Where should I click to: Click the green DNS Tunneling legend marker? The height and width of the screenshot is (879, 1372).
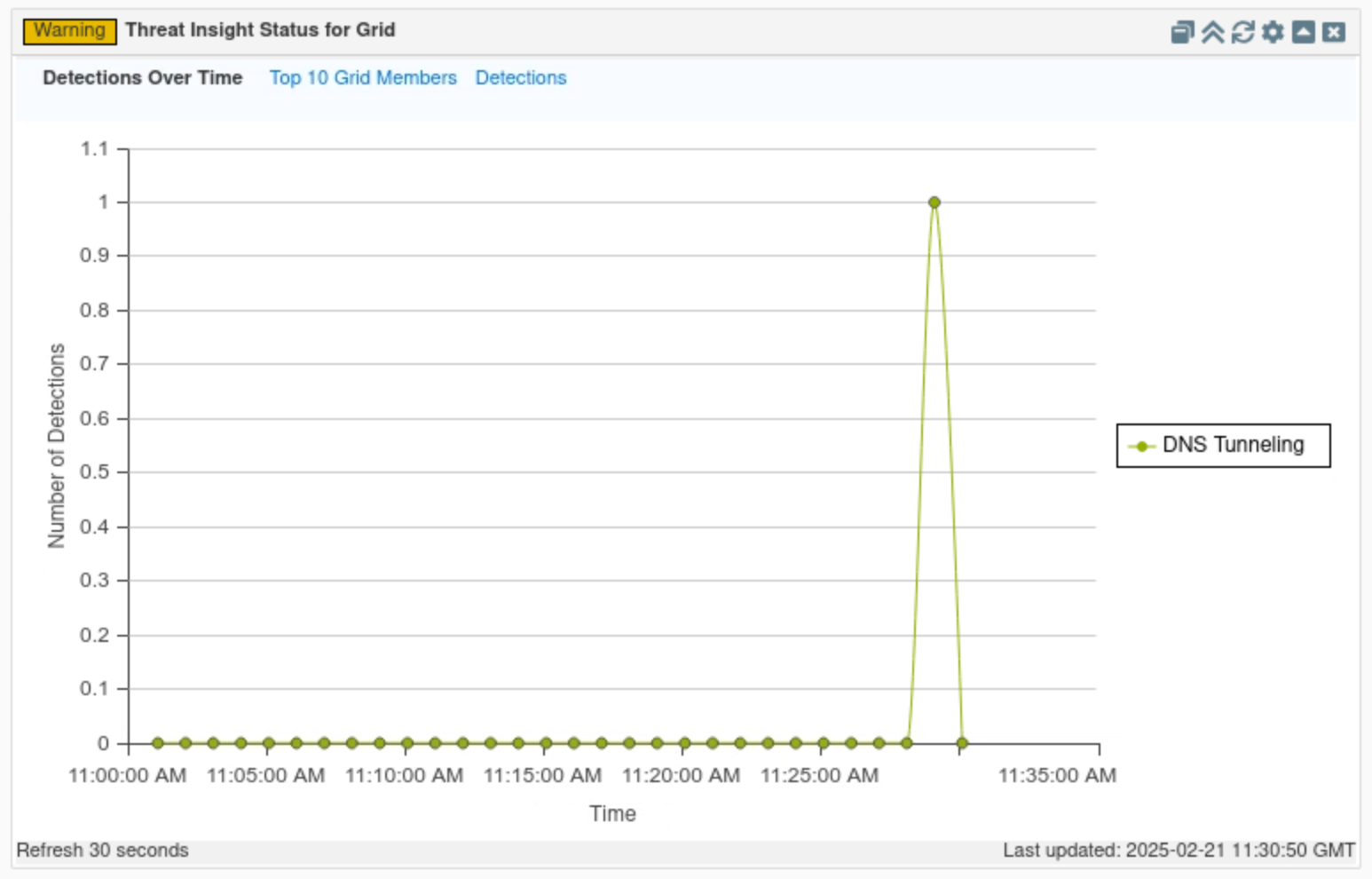click(1141, 446)
